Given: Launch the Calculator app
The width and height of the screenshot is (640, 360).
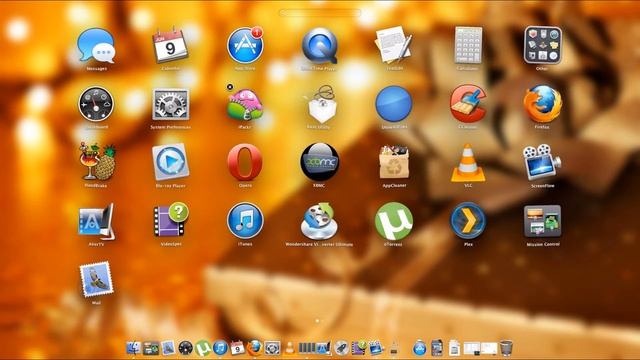Looking at the screenshot, I should 468,45.
